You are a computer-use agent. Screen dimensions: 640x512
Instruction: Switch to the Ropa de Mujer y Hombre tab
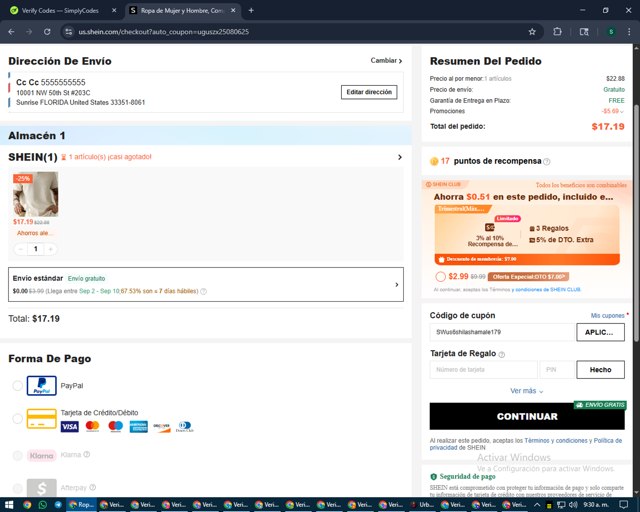tap(183, 11)
